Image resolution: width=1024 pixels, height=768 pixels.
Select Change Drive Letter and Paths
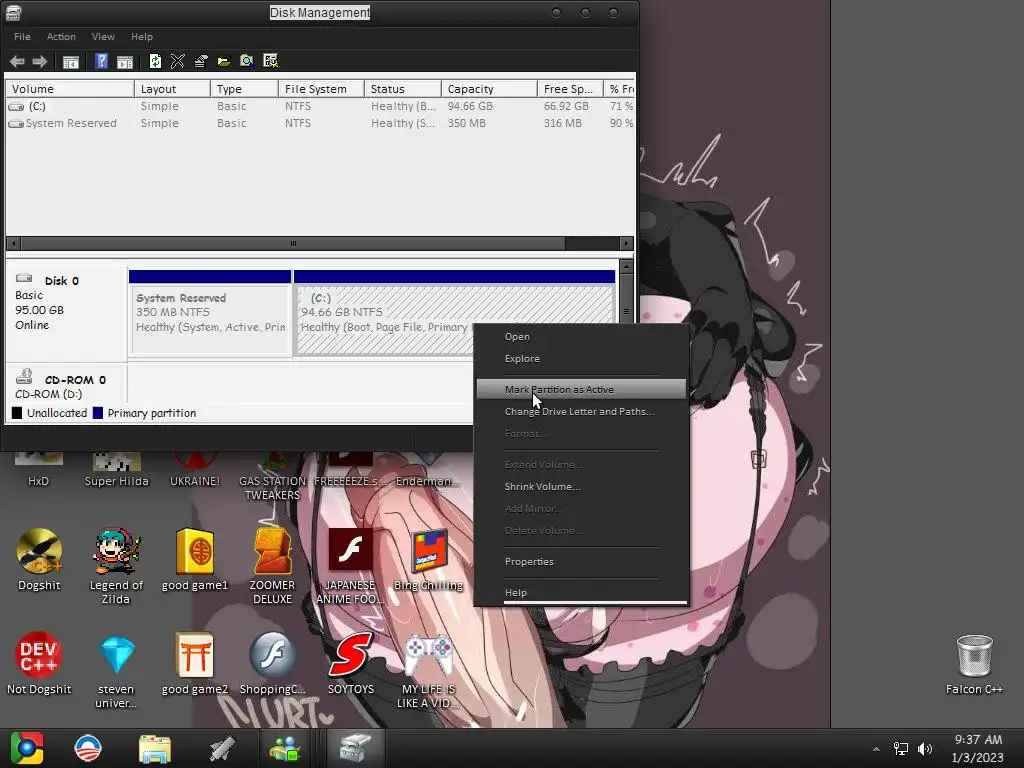coord(581,411)
